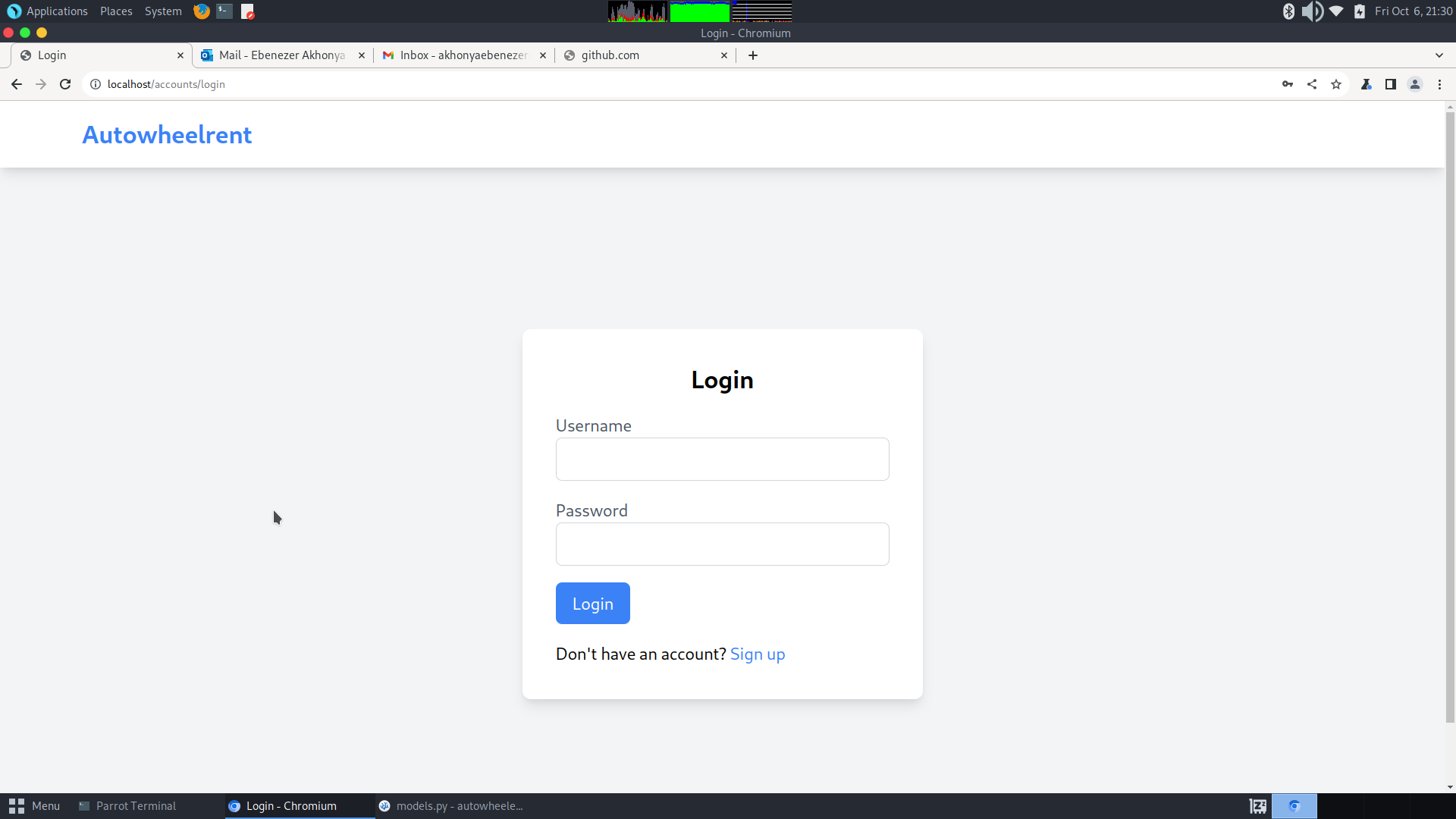Click the Parrot Terminal taskbar icon
Viewport: 1456px width, 819px height.
click(x=128, y=806)
